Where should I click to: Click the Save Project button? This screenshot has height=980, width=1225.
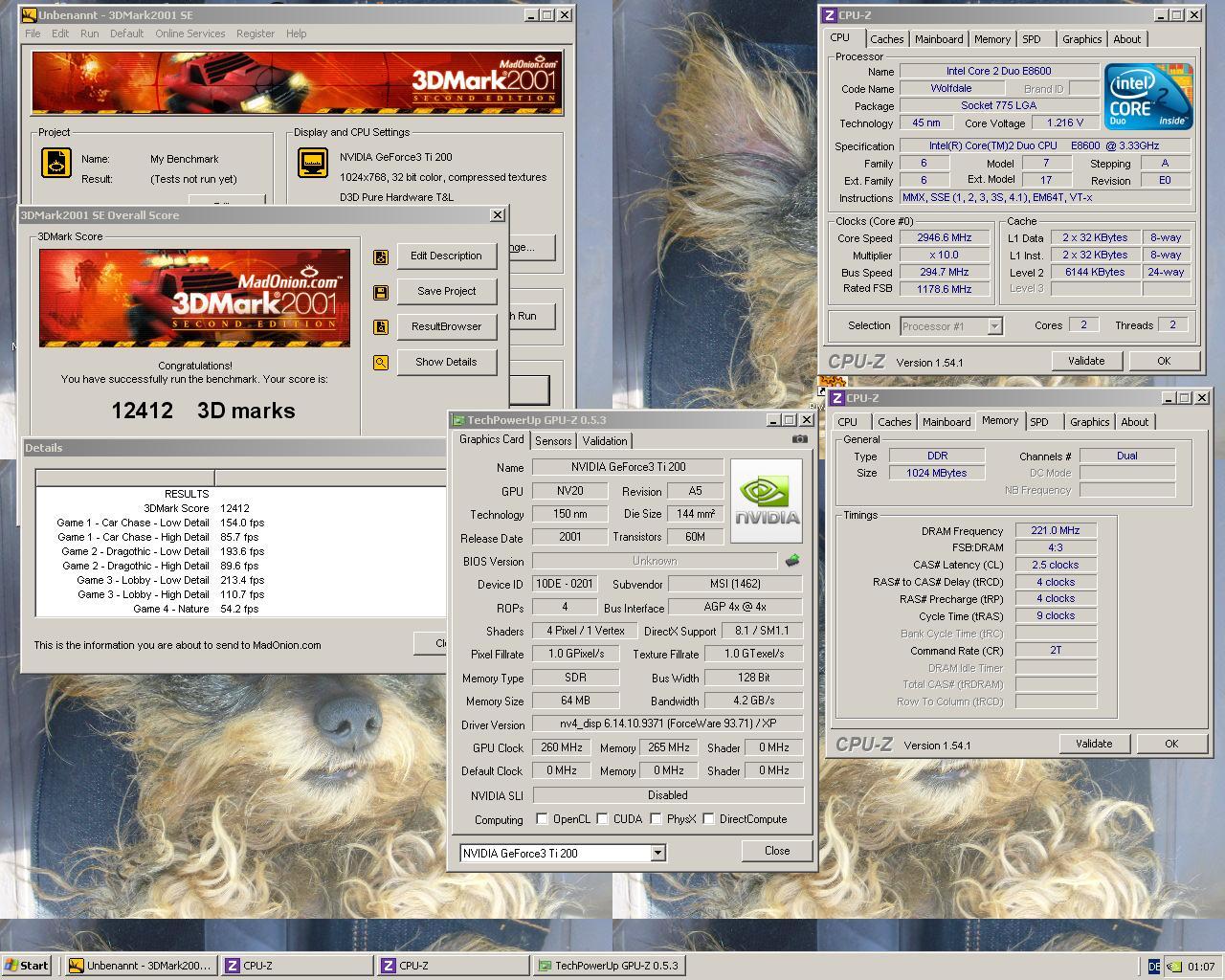(447, 292)
